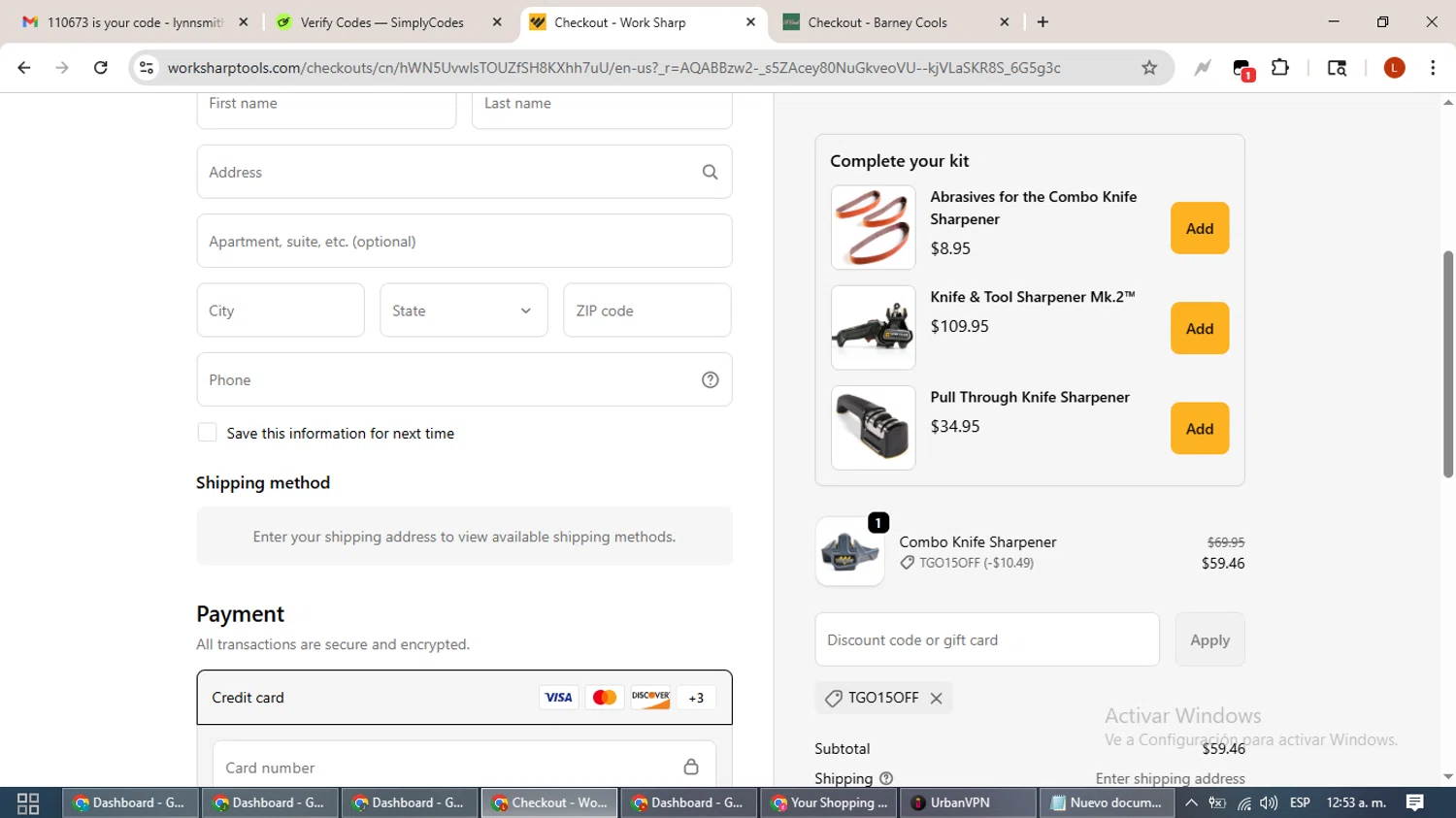Switch to the Gmail 110673 code tab
This screenshot has width=1456, height=818.
click(136, 21)
